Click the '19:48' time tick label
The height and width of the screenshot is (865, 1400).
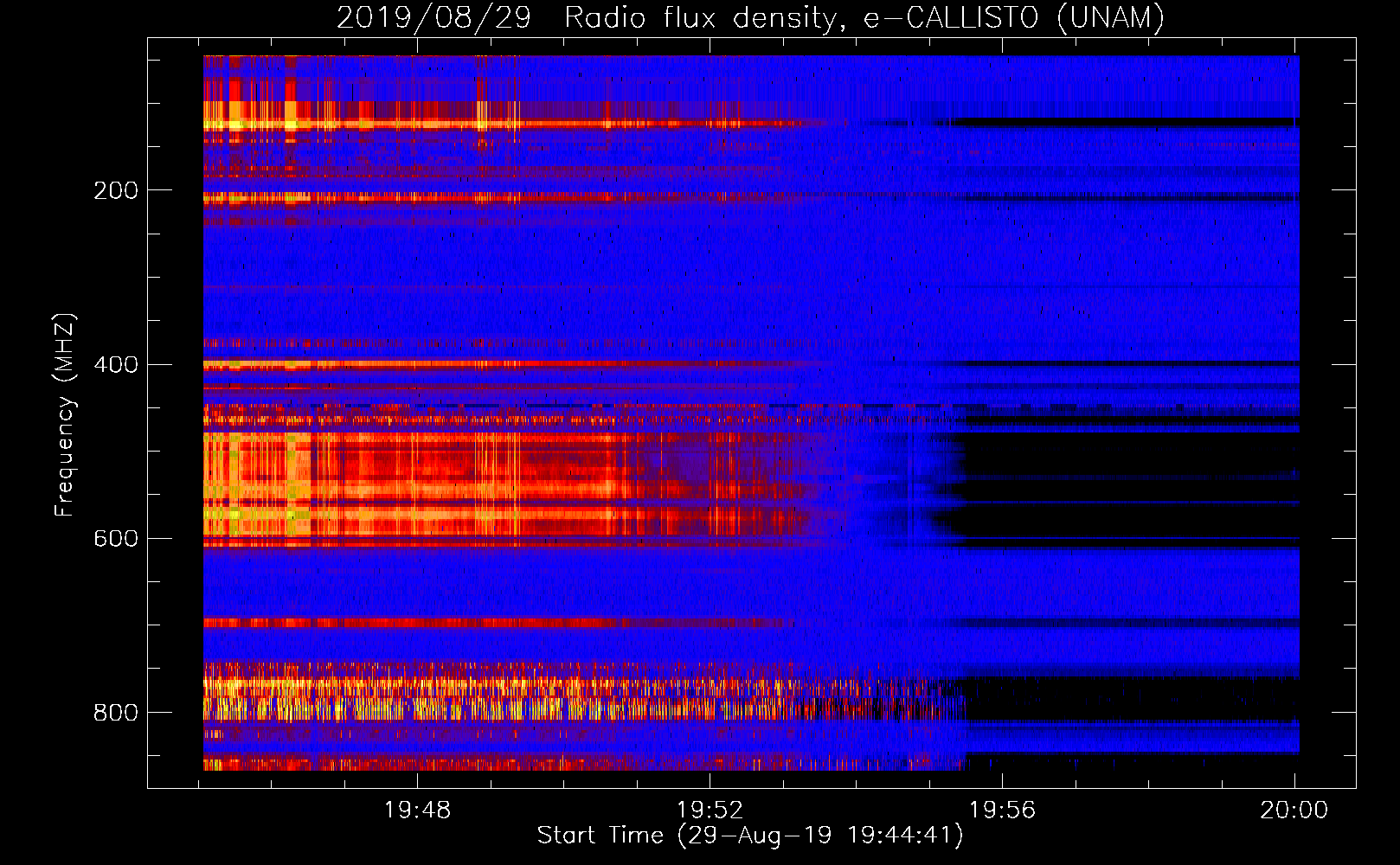pos(417,810)
